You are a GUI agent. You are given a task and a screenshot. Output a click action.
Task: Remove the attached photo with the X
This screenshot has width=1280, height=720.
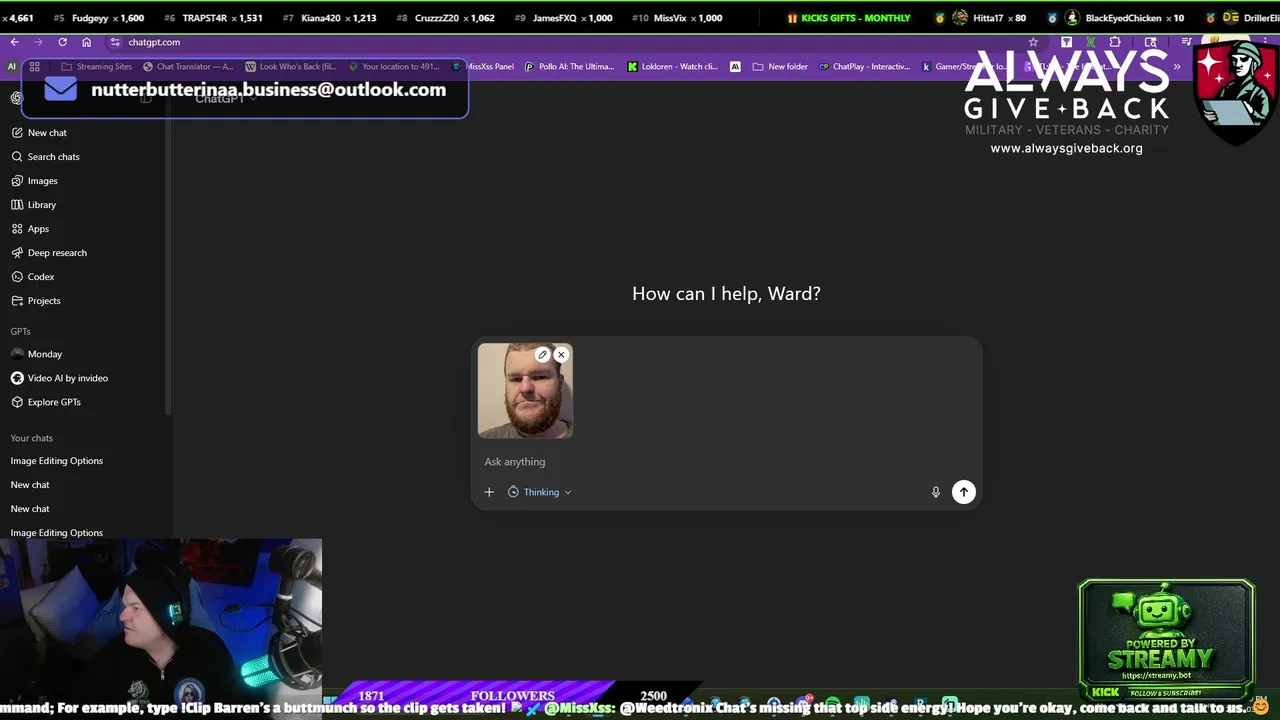click(x=561, y=354)
